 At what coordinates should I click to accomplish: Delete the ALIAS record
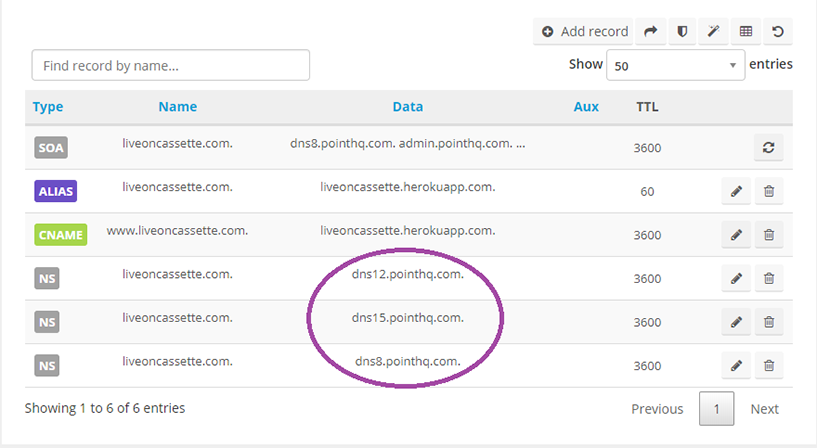(x=769, y=191)
